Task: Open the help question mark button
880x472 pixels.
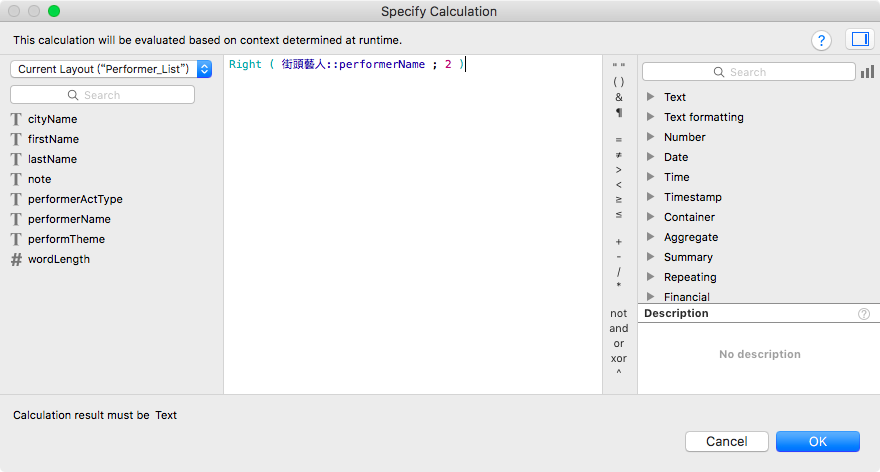Action: point(821,40)
